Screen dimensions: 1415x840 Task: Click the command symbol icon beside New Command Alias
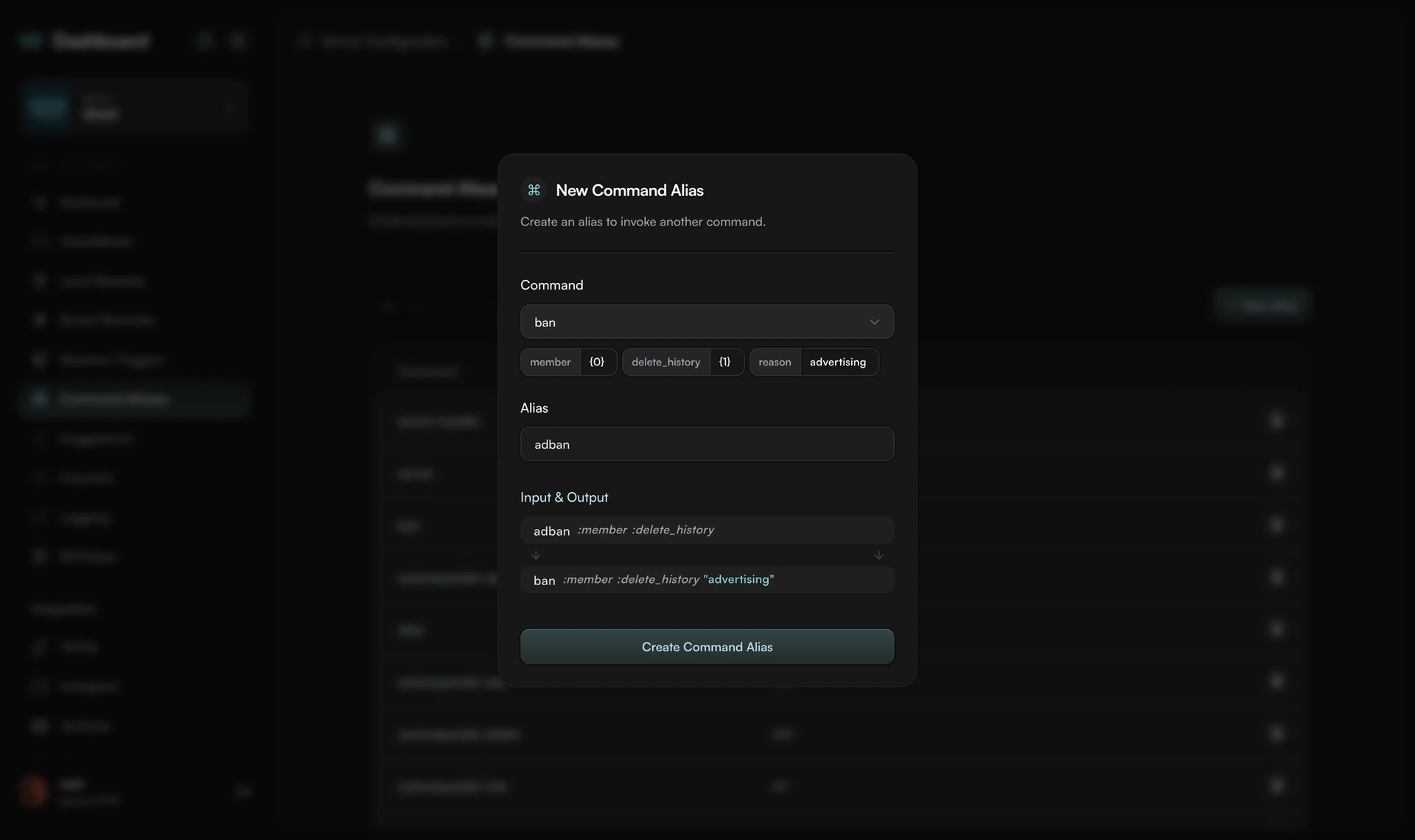pos(534,190)
